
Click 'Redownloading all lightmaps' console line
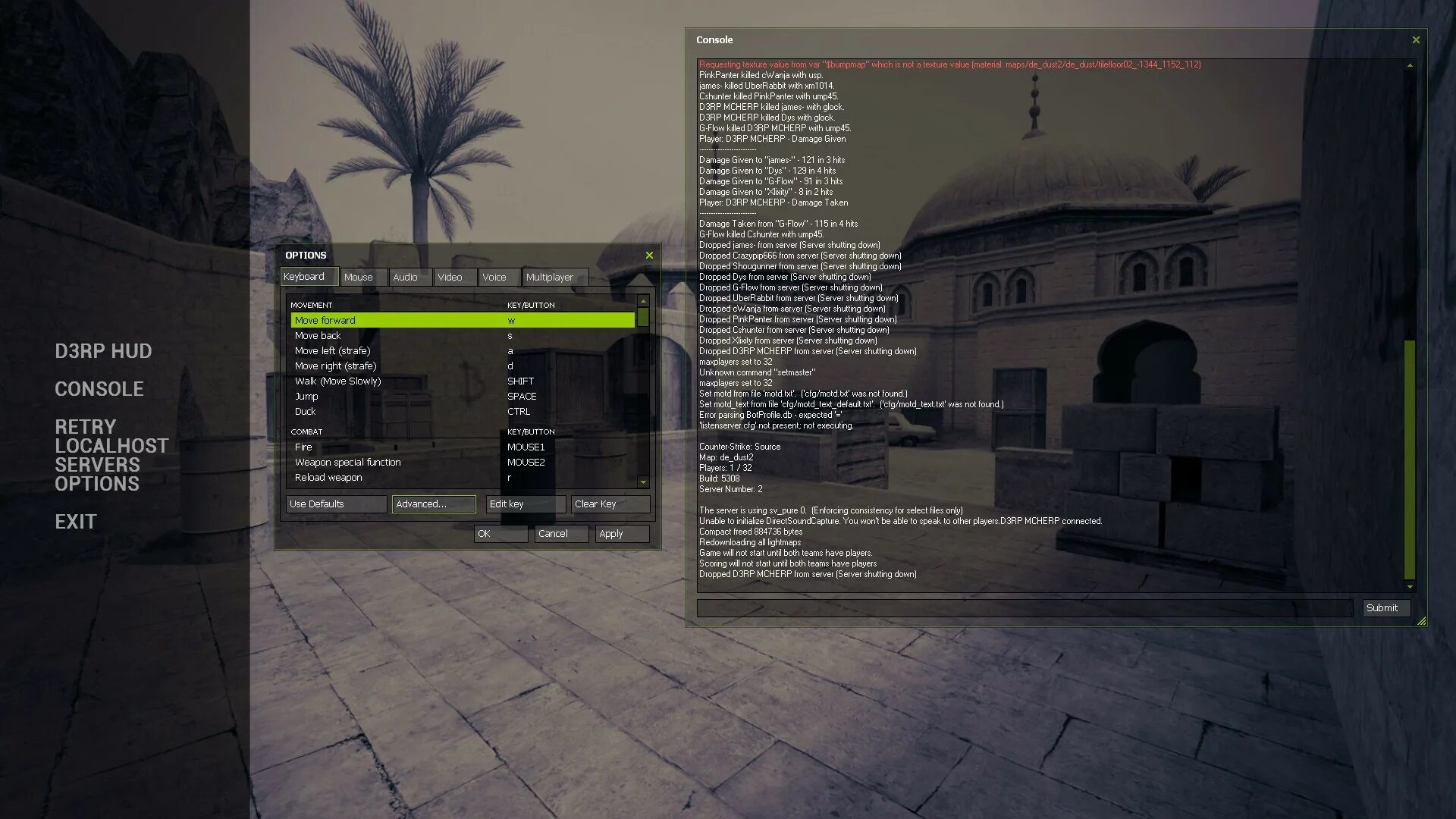click(x=749, y=542)
